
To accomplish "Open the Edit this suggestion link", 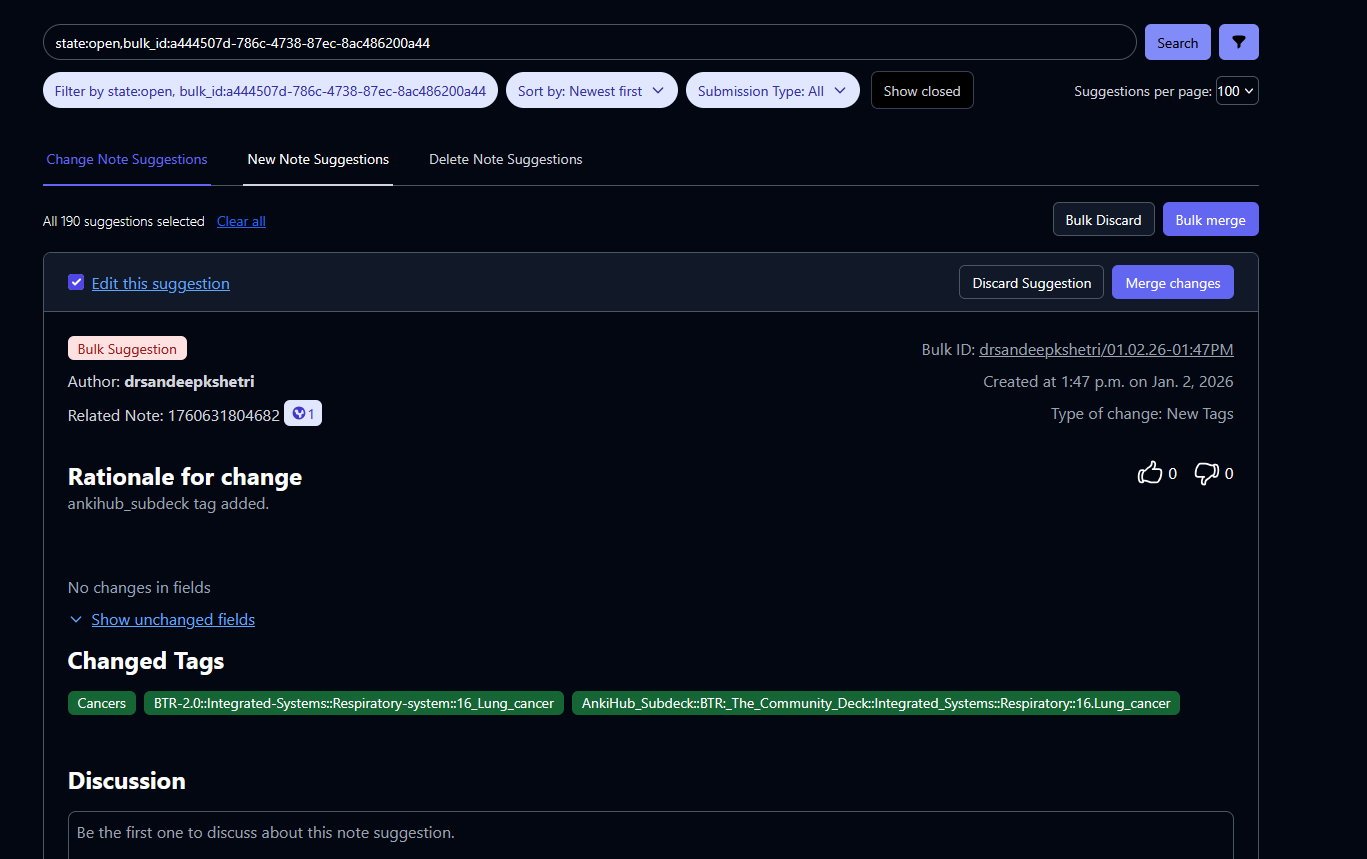I will 160,284.
